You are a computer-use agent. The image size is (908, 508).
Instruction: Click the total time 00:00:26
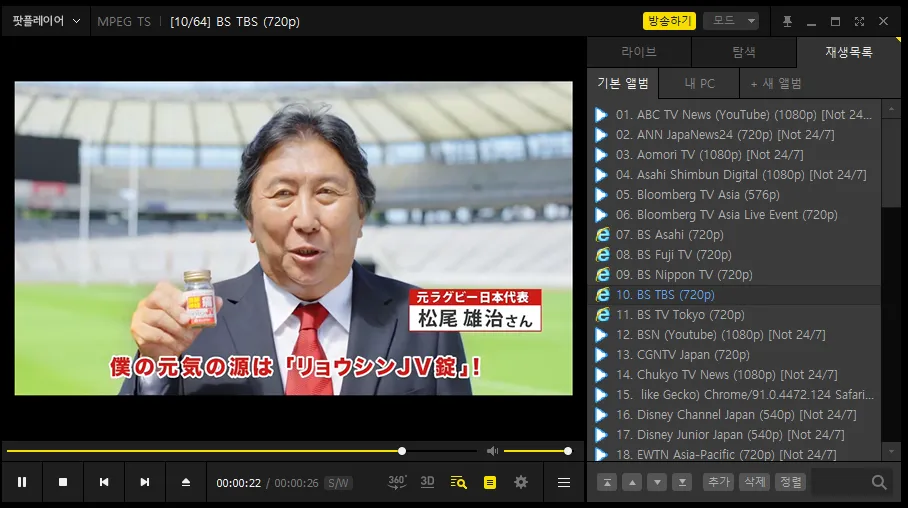tap(296, 483)
